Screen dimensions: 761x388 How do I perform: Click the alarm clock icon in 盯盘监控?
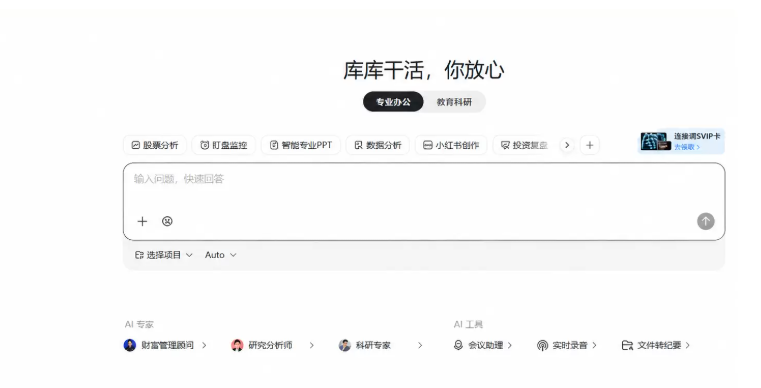(205, 145)
